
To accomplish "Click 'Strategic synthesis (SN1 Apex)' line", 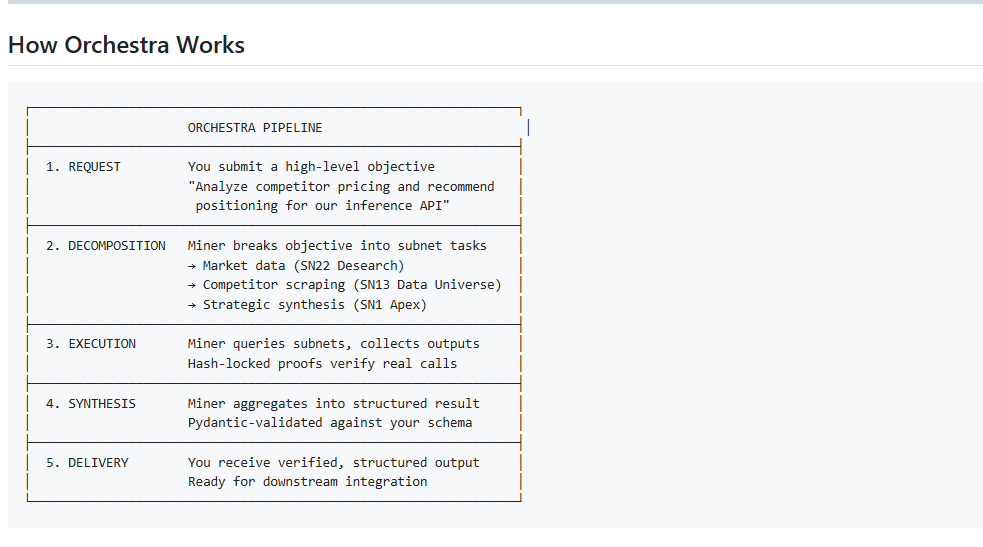I will [x=307, y=305].
